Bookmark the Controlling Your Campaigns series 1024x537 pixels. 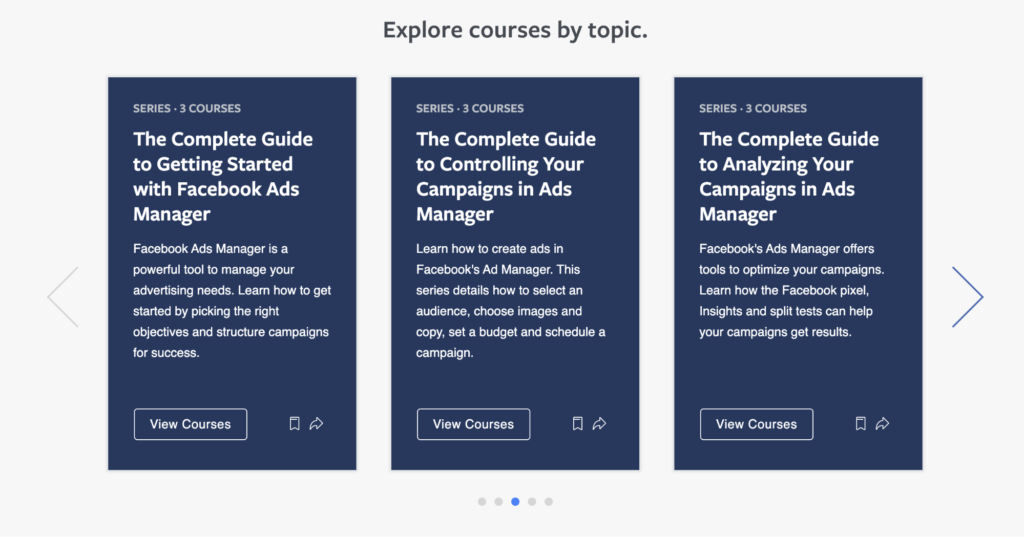point(577,424)
